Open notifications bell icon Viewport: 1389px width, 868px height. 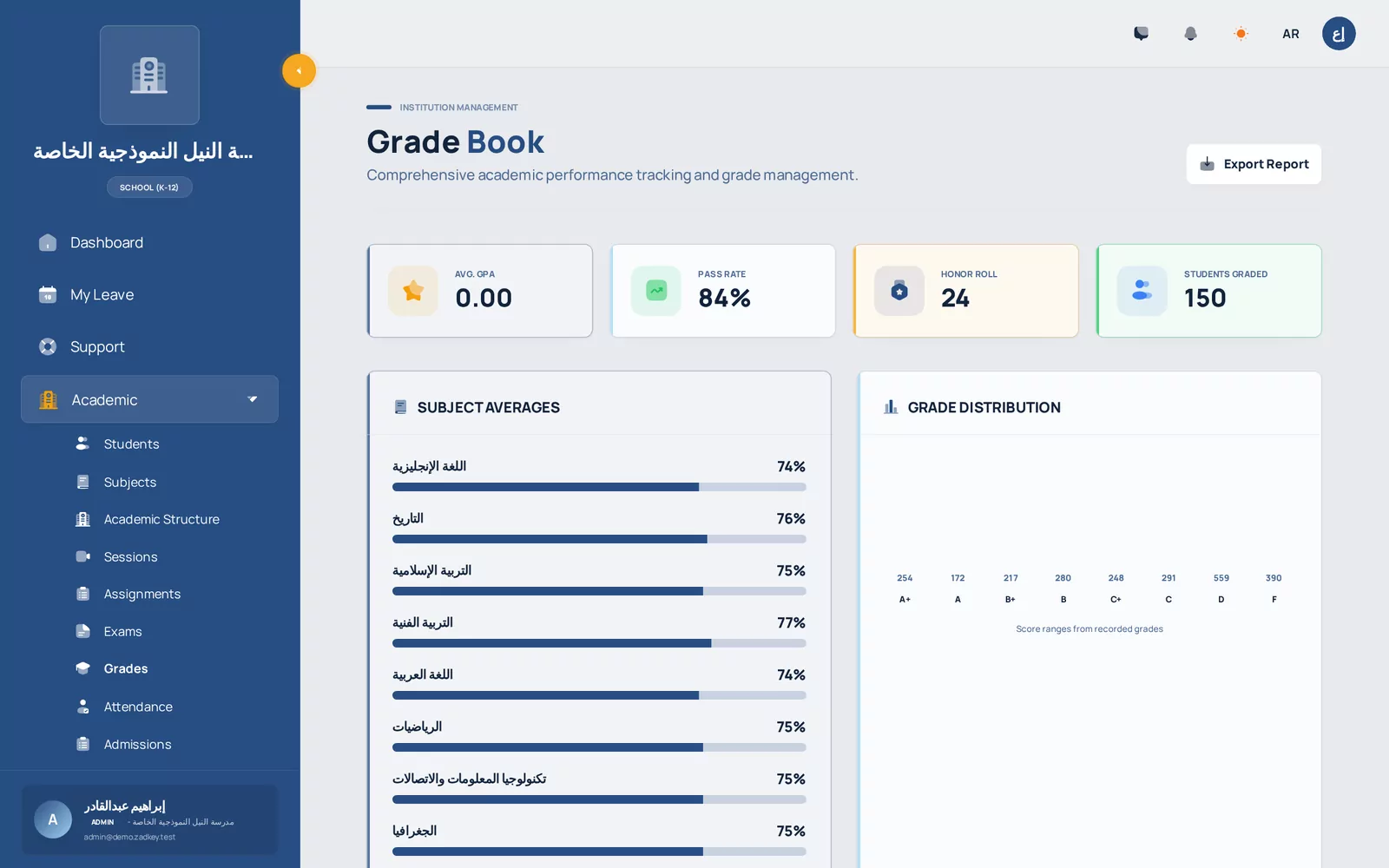[x=1191, y=34]
